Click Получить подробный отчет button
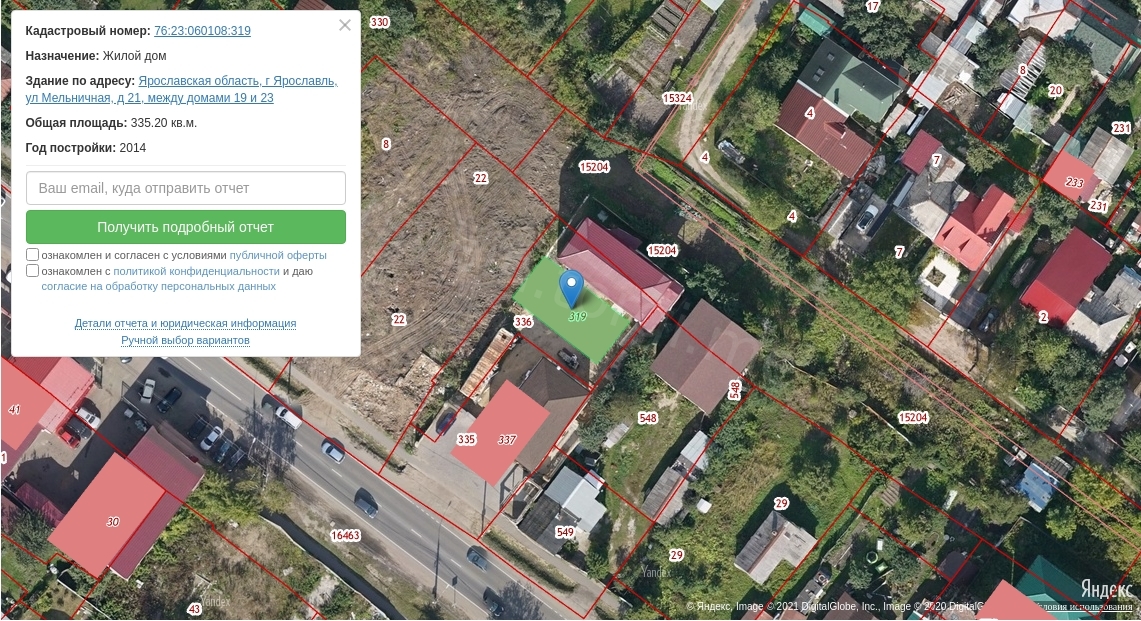 (x=186, y=227)
